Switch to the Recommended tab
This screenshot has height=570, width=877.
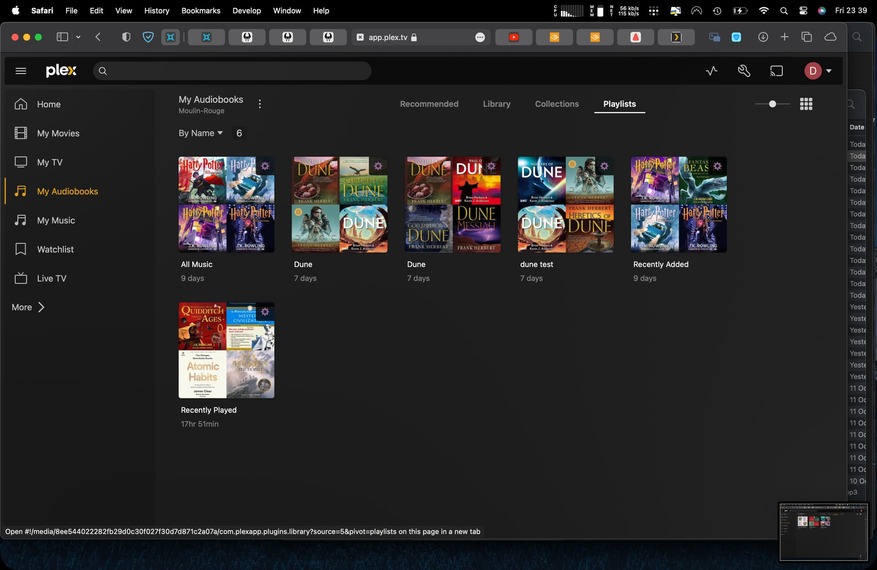tap(429, 104)
